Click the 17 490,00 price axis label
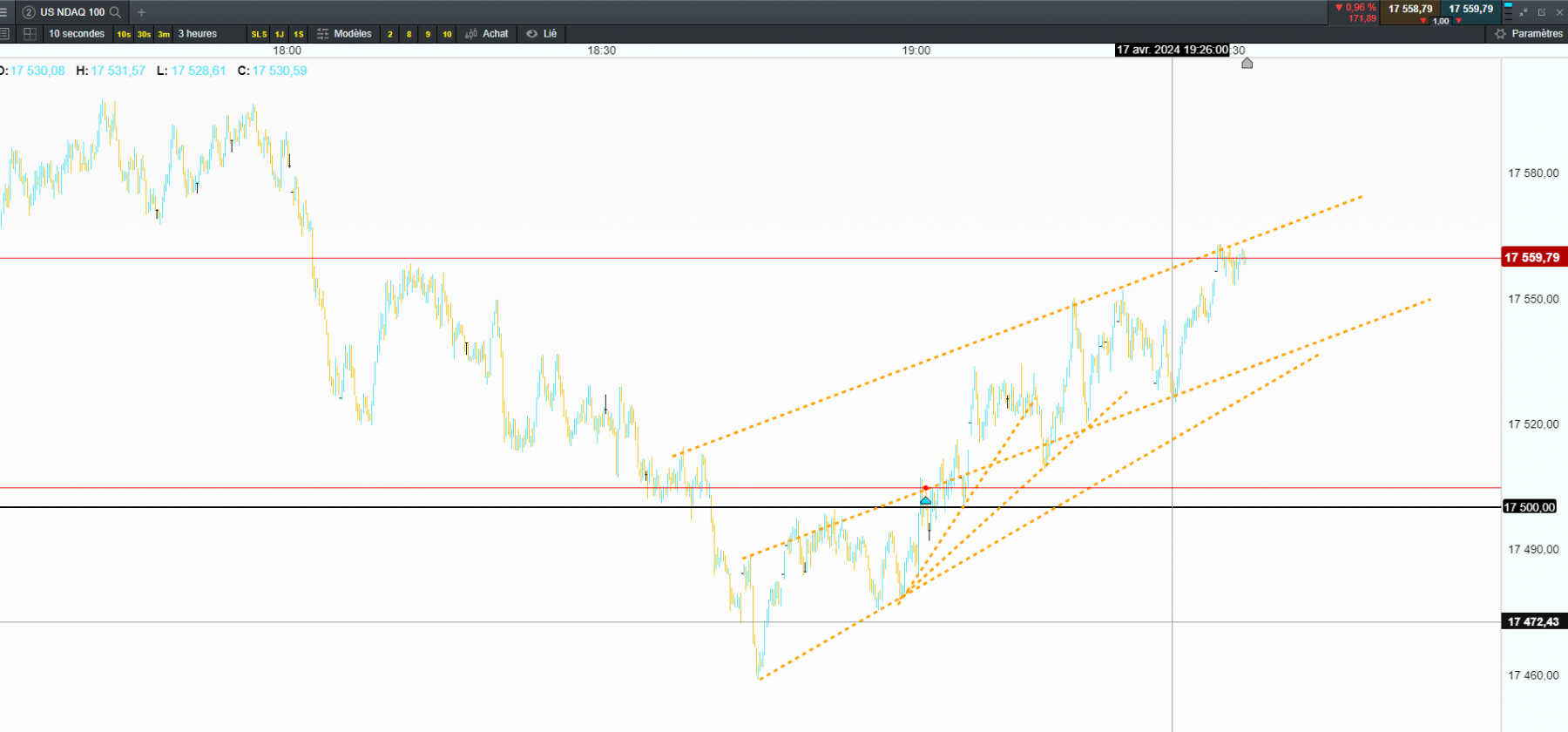Image resolution: width=1568 pixels, height=732 pixels. [x=1533, y=550]
